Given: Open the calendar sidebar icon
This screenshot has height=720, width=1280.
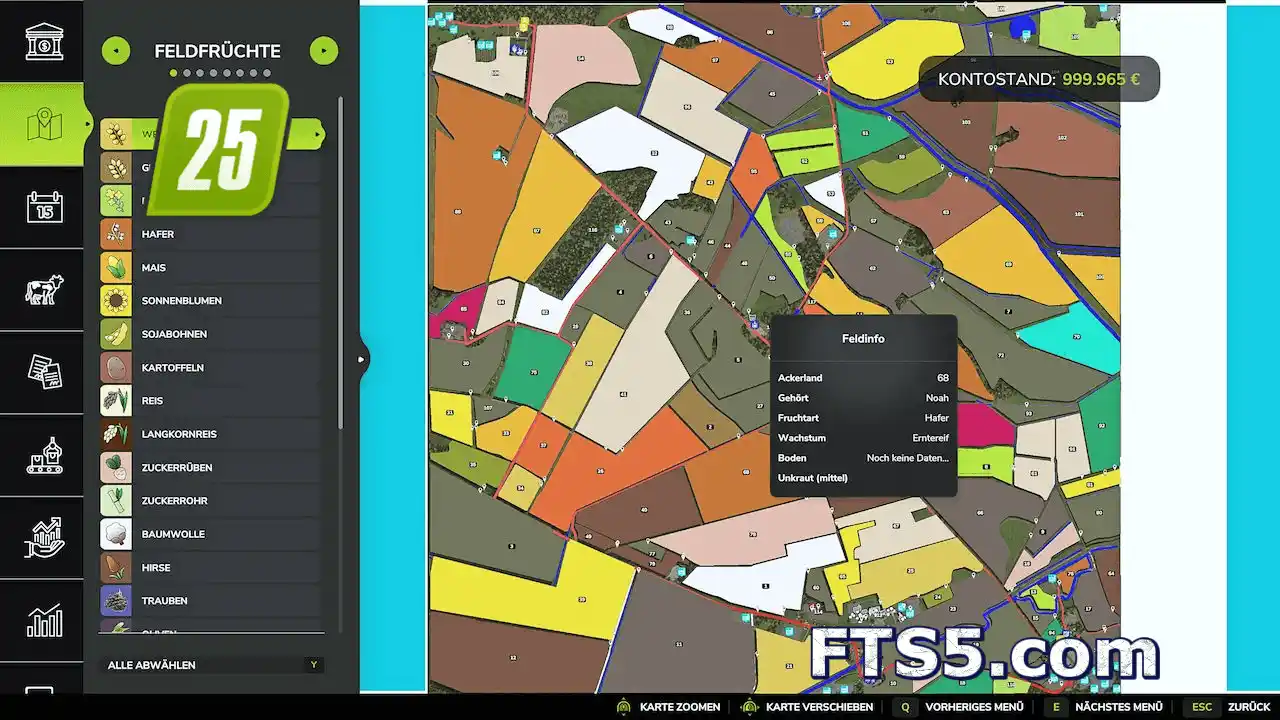Looking at the screenshot, I should (44, 207).
